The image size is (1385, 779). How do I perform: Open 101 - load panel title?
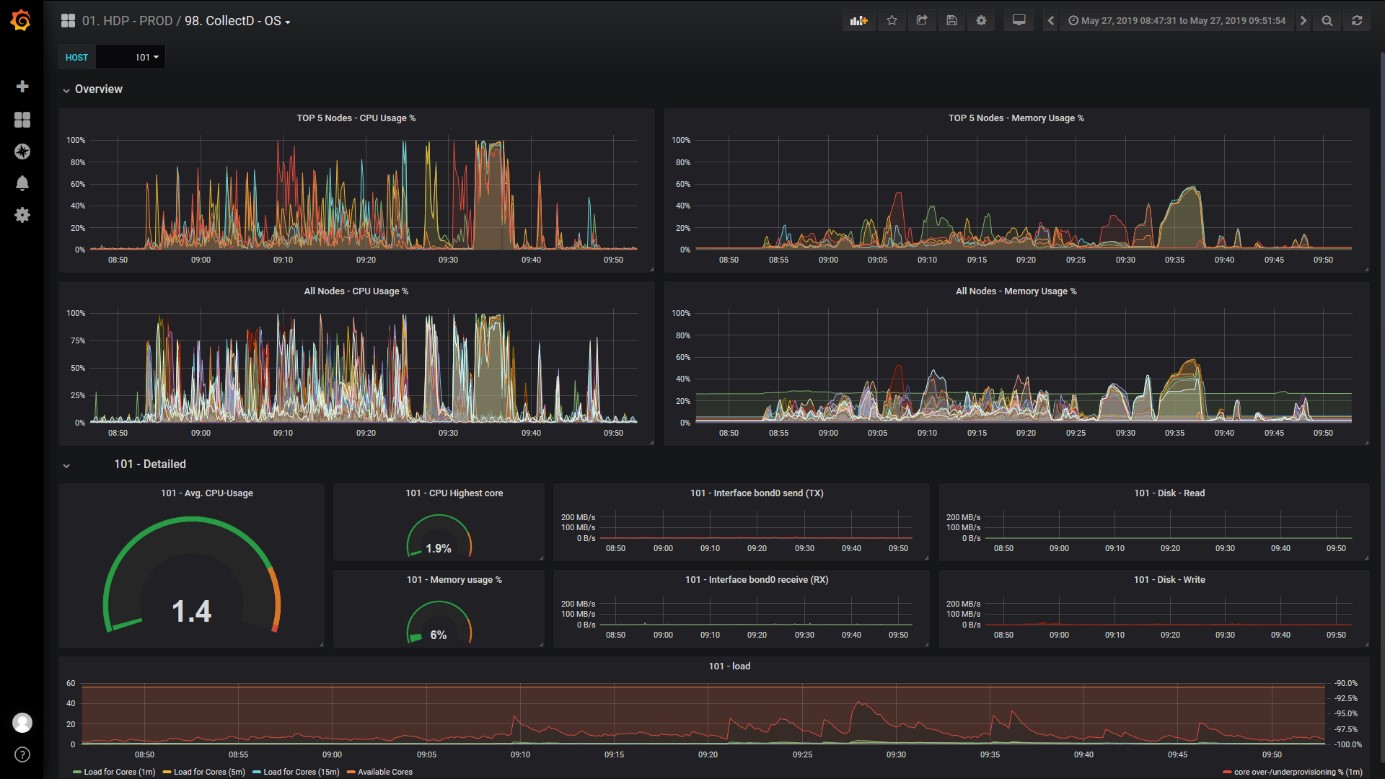[x=729, y=666]
